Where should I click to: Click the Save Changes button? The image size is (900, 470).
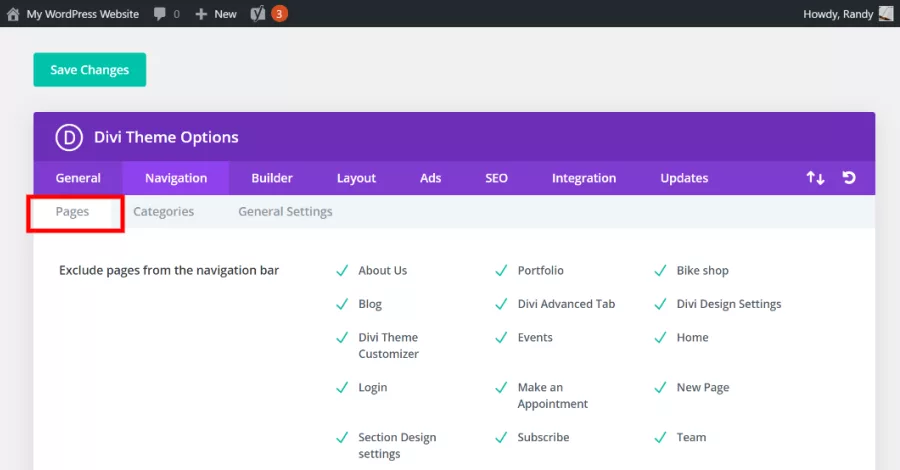tap(90, 70)
